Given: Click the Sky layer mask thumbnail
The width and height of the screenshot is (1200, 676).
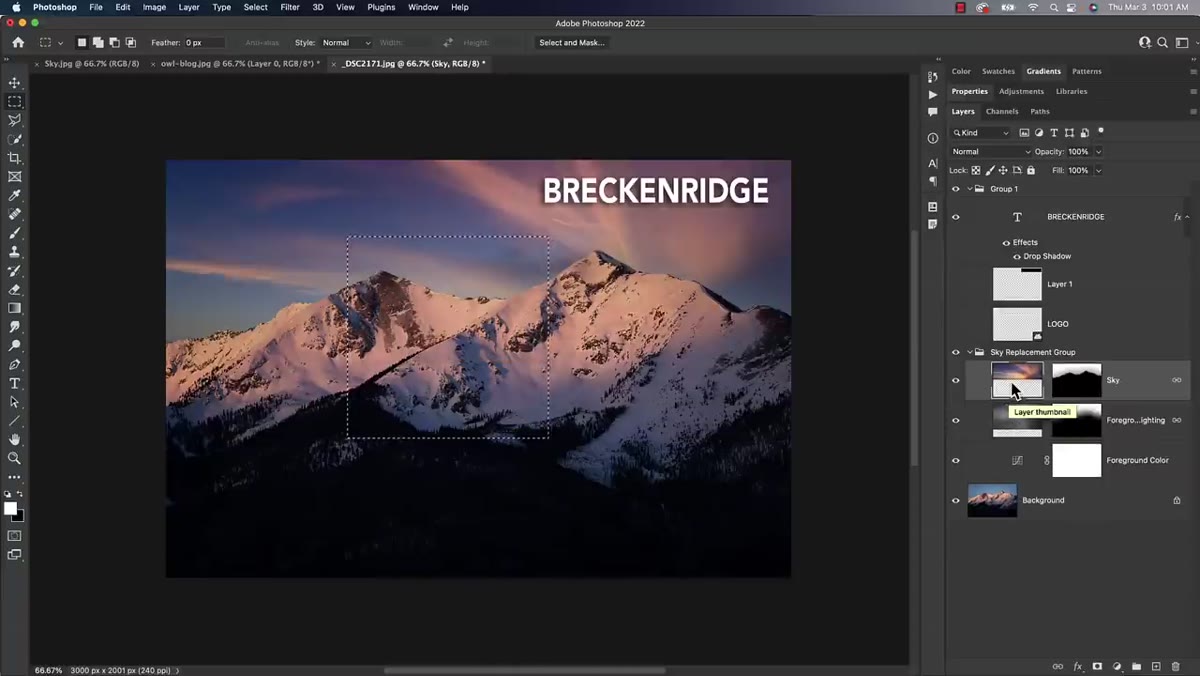Looking at the screenshot, I should point(1077,380).
